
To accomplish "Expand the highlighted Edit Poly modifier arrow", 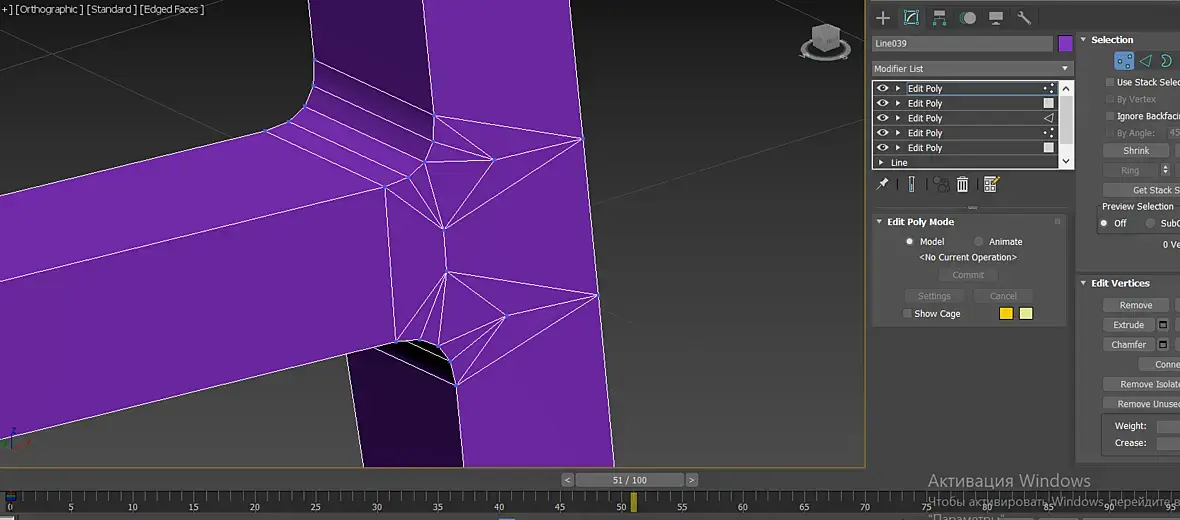I will (x=898, y=88).
